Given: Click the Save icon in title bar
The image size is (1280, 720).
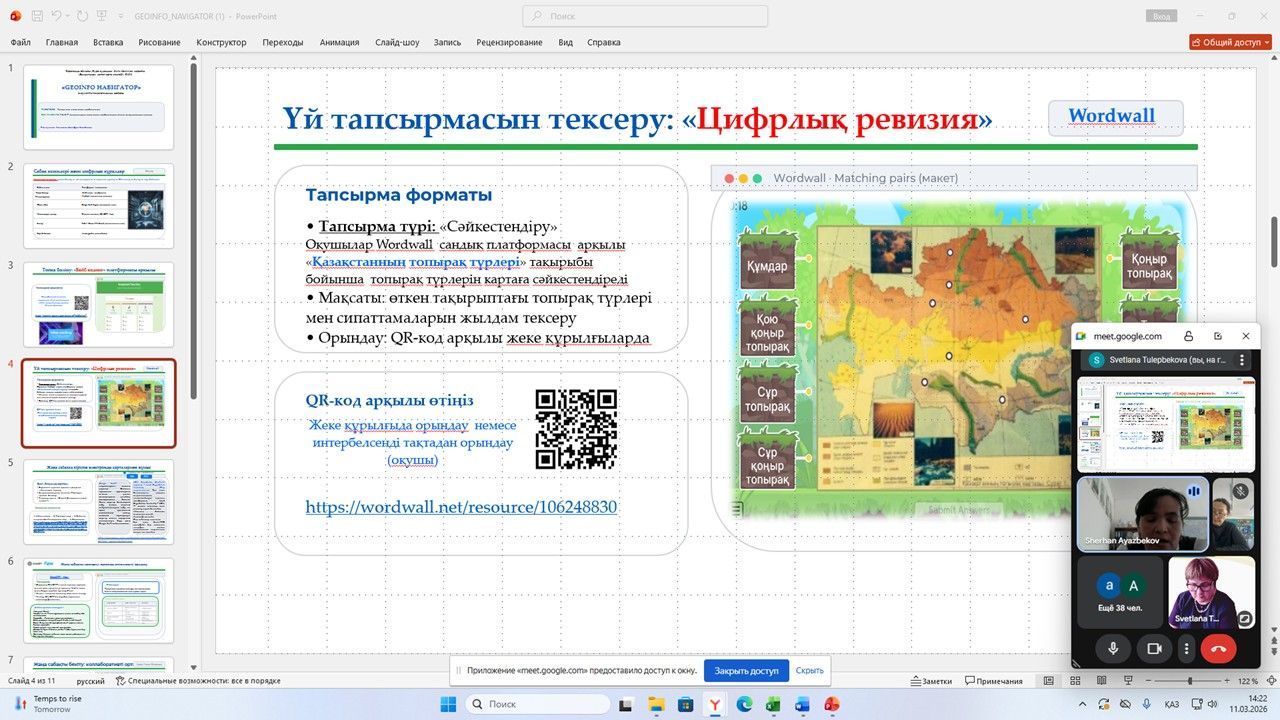Looking at the screenshot, I should point(37,16).
